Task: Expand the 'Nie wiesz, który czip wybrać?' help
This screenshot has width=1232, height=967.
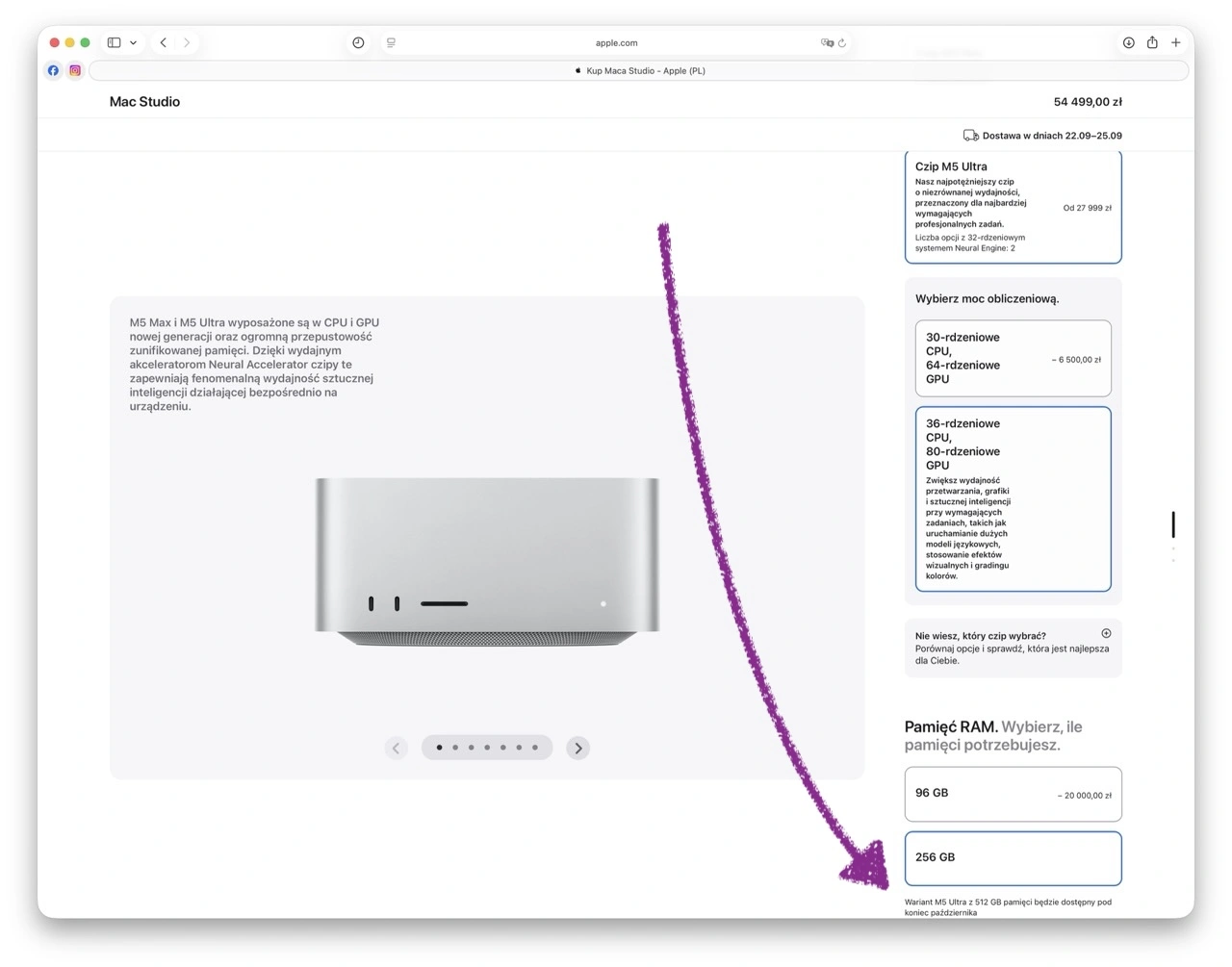Action: tap(1013, 648)
